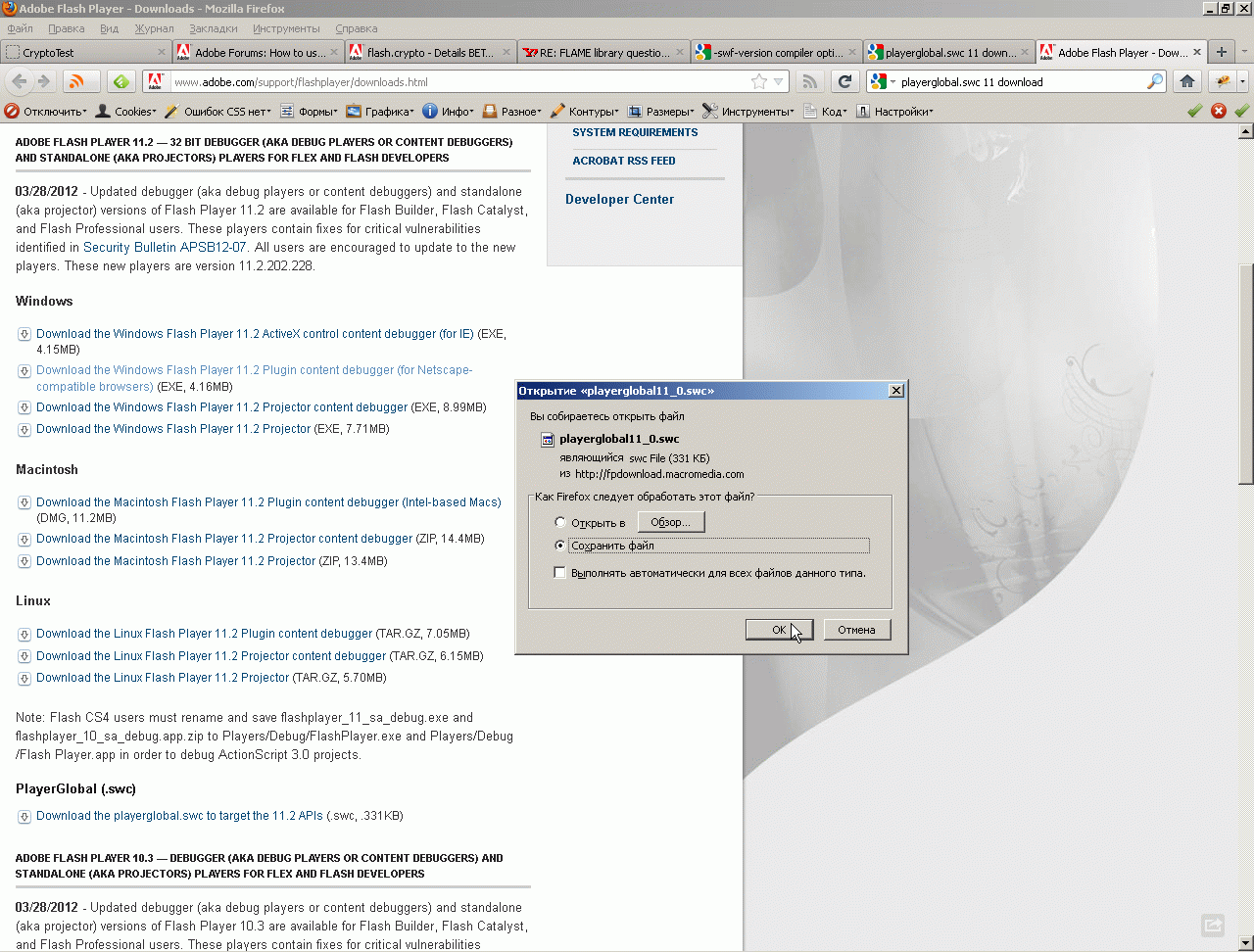Select the 'Открыть в' radio option

(560, 522)
